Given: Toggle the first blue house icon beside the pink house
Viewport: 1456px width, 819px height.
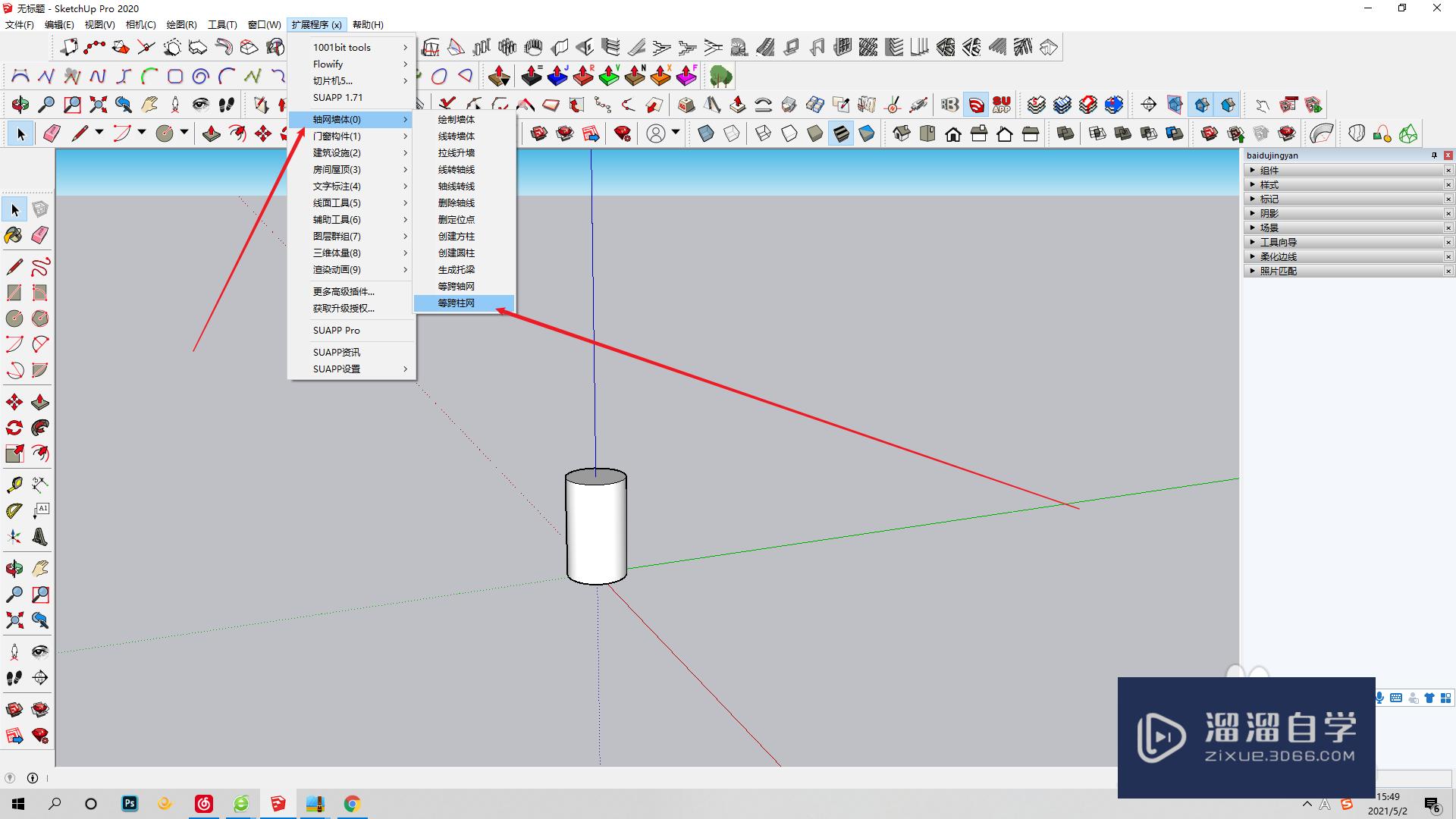Looking at the screenshot, I should pyautogui.click(x=1202, y=105).
